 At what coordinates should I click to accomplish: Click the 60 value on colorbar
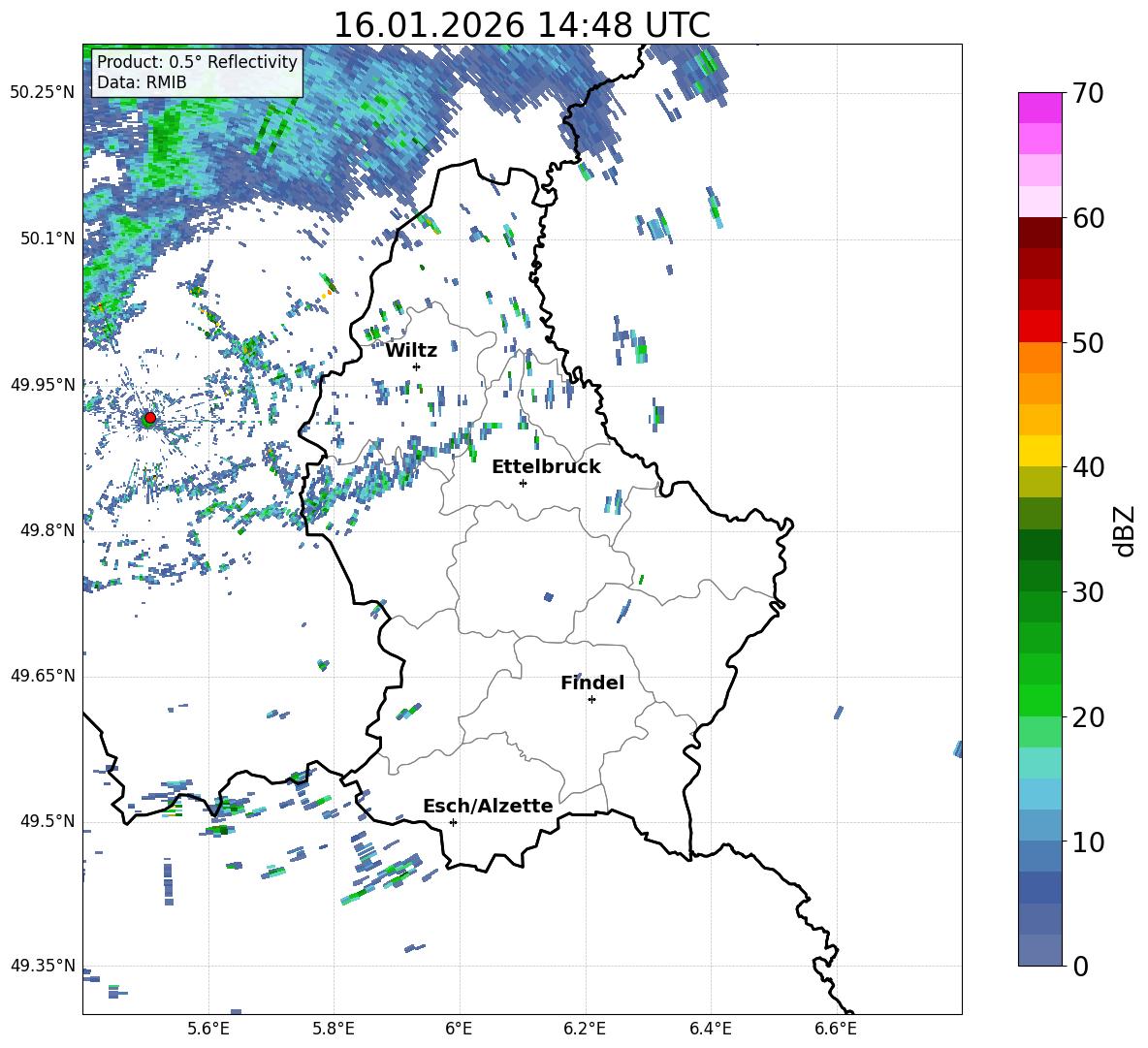coord(1088,218)
